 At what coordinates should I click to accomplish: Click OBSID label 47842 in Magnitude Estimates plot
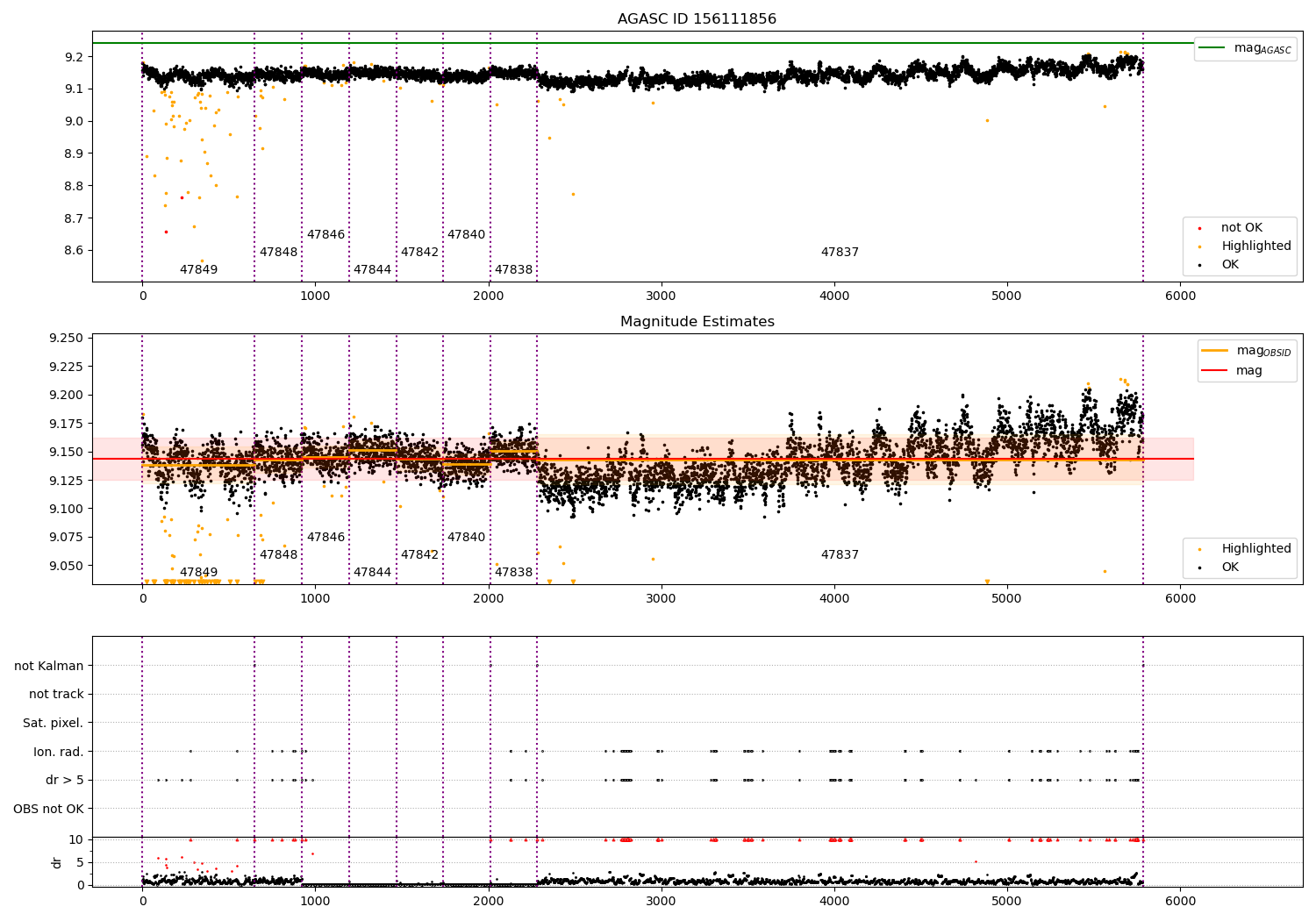click(419, 555)
